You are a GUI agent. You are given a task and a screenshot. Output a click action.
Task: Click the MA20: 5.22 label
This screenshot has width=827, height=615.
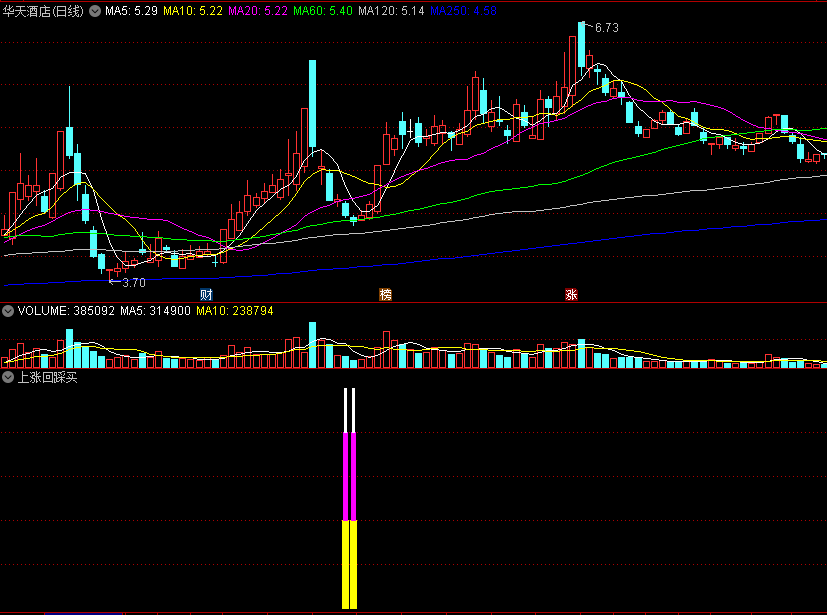[258, 11]
